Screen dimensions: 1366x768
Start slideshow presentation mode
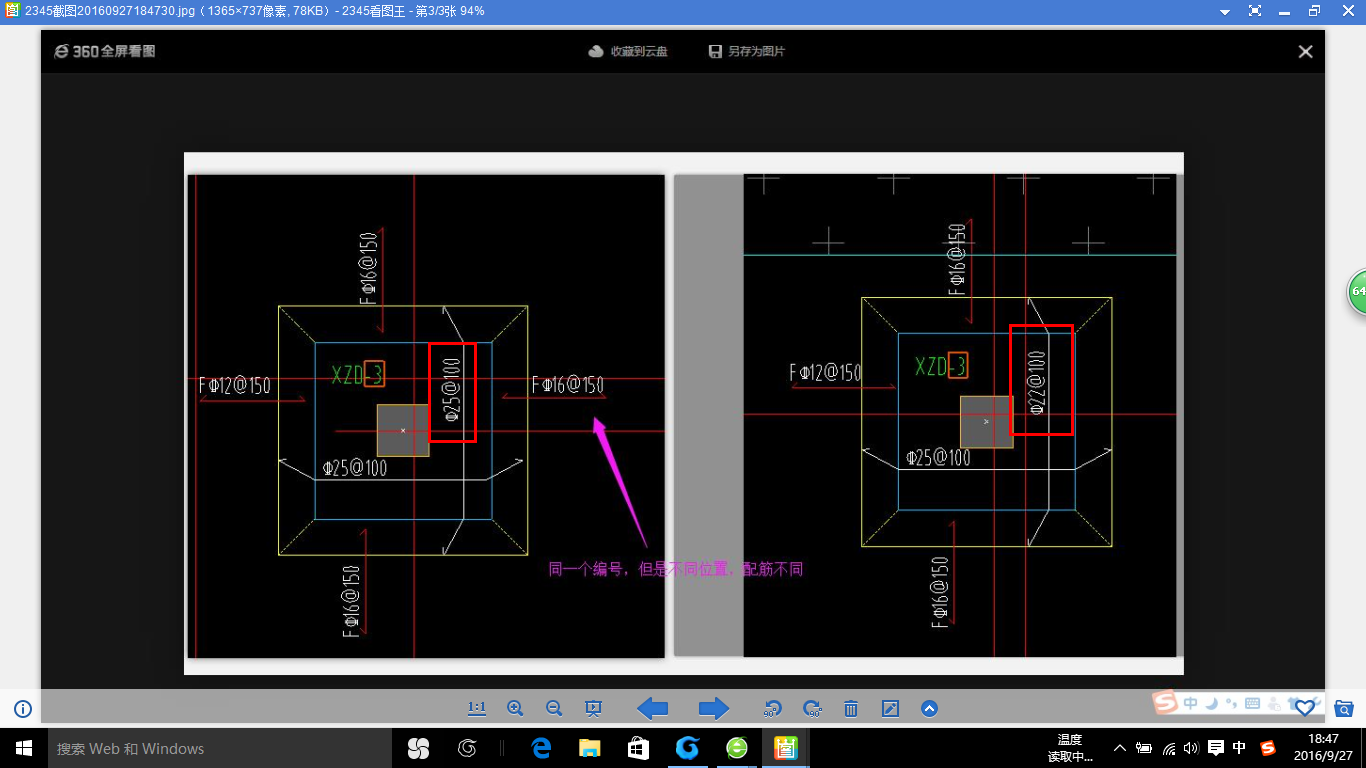(x=593, y=709)
